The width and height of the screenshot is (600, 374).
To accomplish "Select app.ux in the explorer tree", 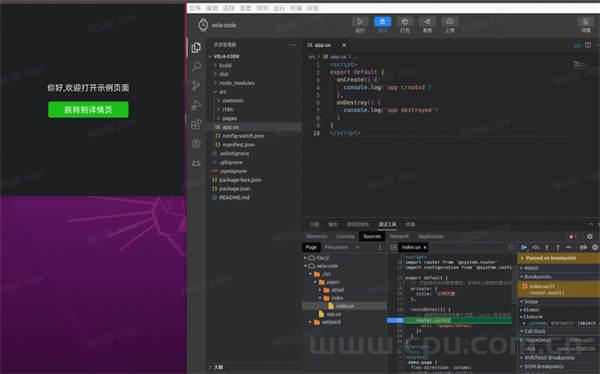I will tap(254, 127).
